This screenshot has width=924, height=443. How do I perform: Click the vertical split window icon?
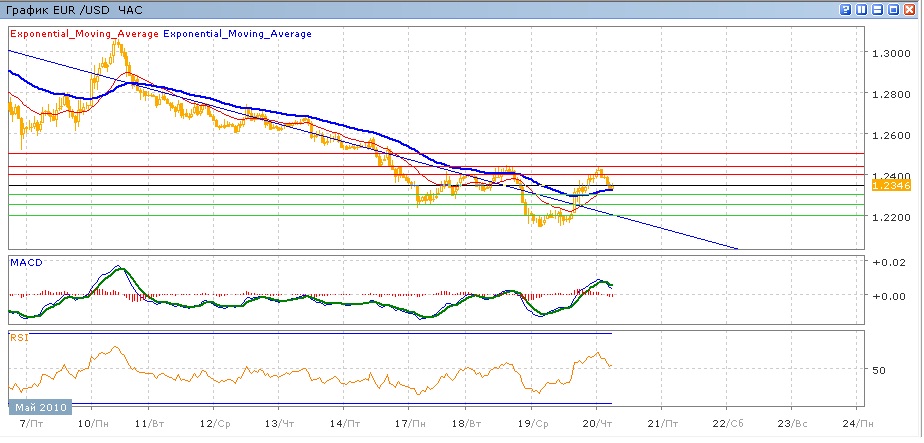[863, 10]
